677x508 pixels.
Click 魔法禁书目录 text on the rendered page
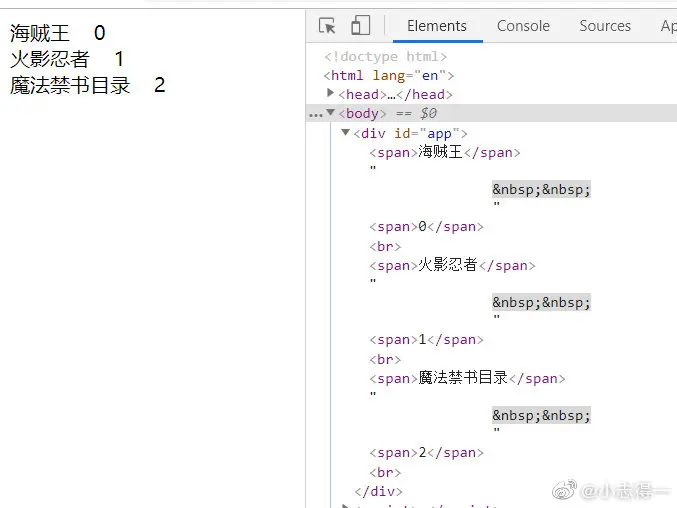coord(70,85)
